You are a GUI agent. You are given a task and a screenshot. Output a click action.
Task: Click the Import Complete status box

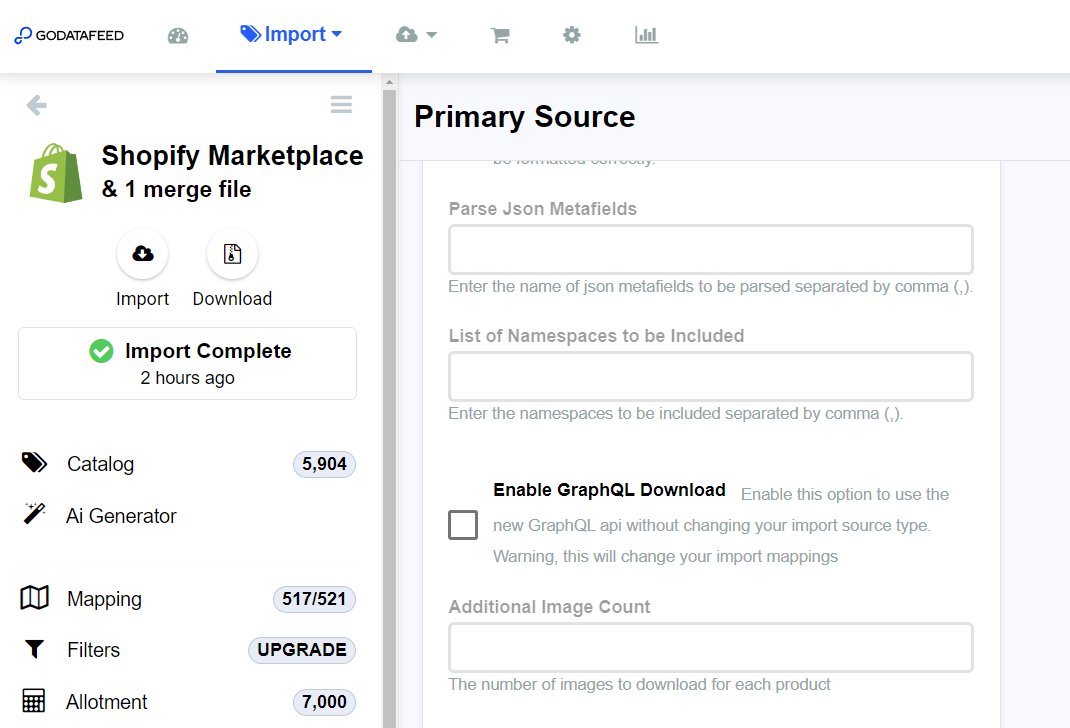click(x=187, y=363)
